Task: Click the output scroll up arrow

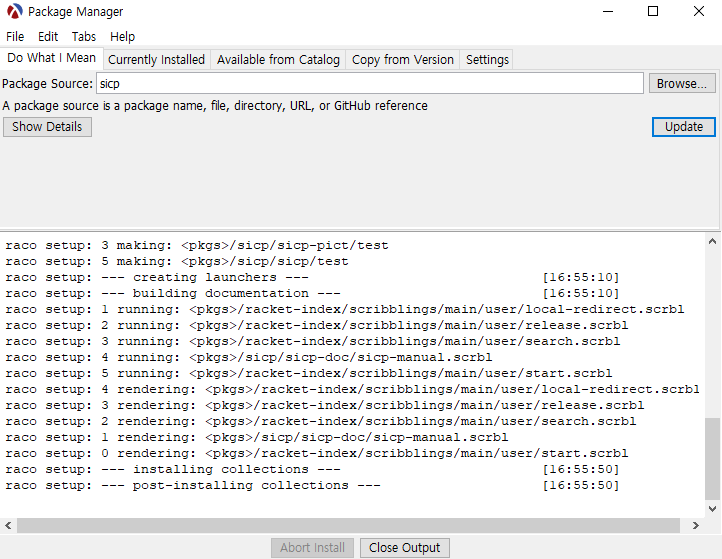Action: (712, 241)
